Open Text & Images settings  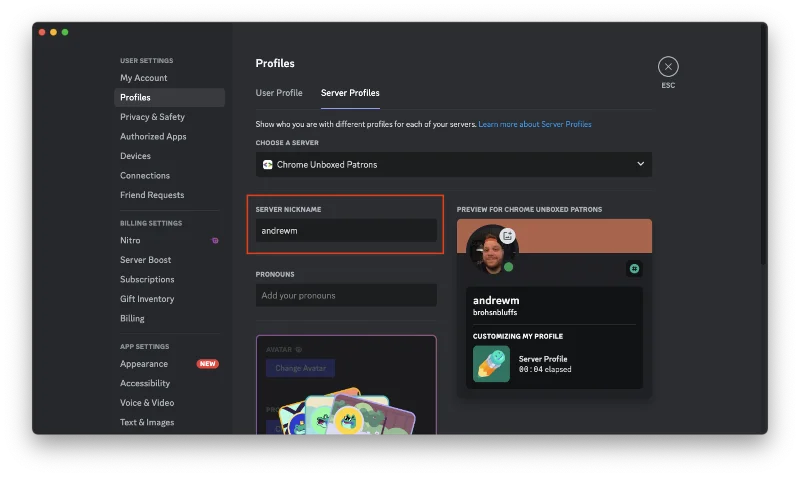(x=169, y=422)
